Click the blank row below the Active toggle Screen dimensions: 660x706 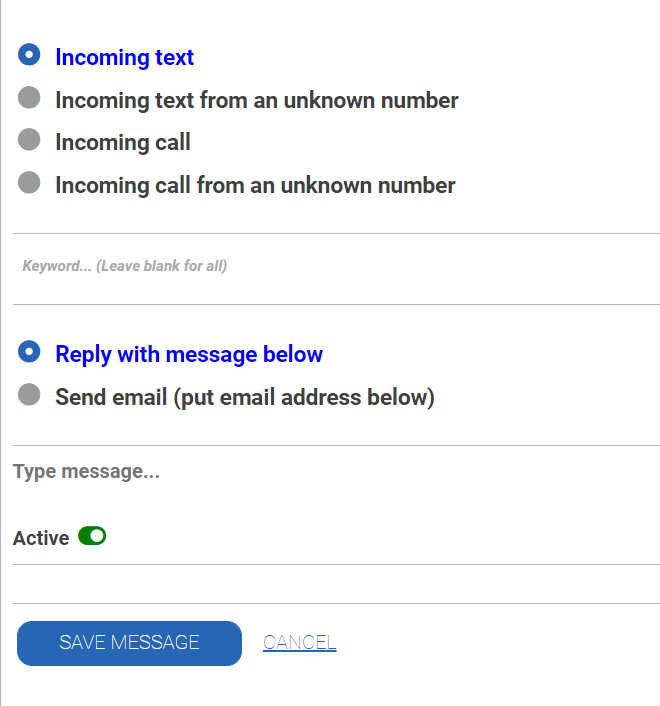point(336,584)
